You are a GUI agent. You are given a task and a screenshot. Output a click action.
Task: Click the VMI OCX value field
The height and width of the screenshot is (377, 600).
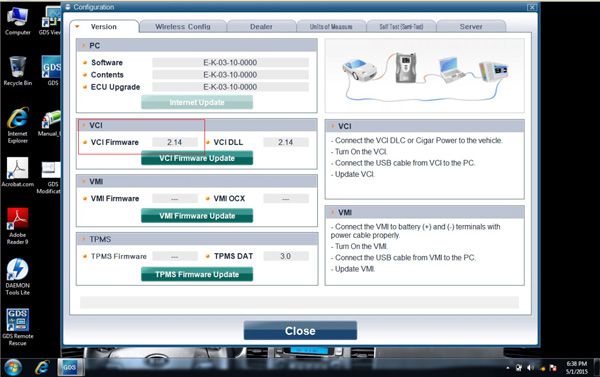click(286, 199)
